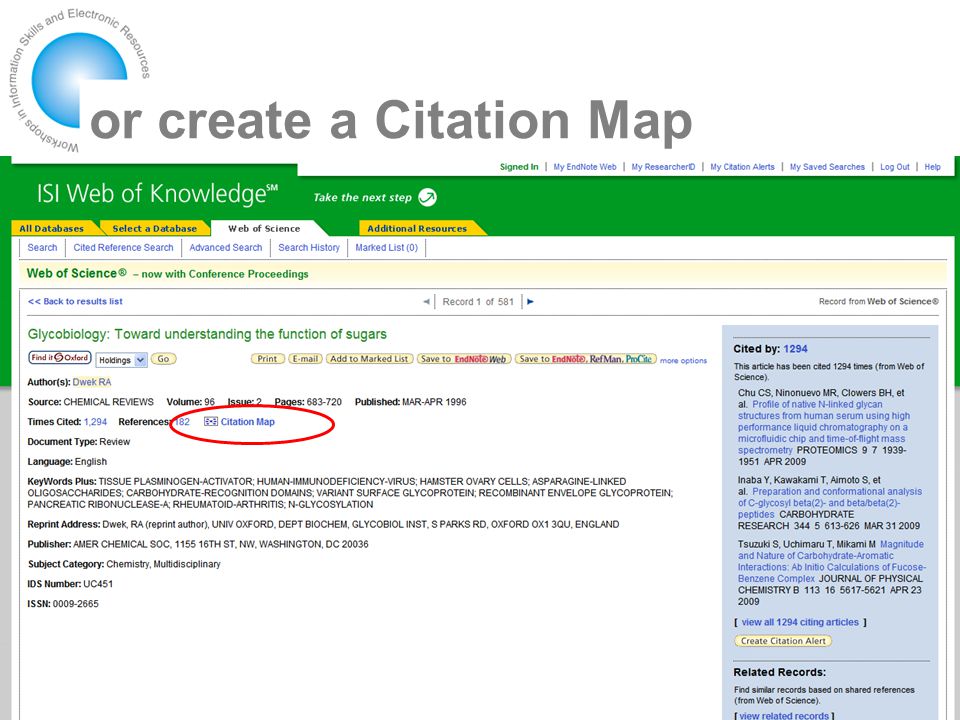Open the Additional Resources tab

418,228
